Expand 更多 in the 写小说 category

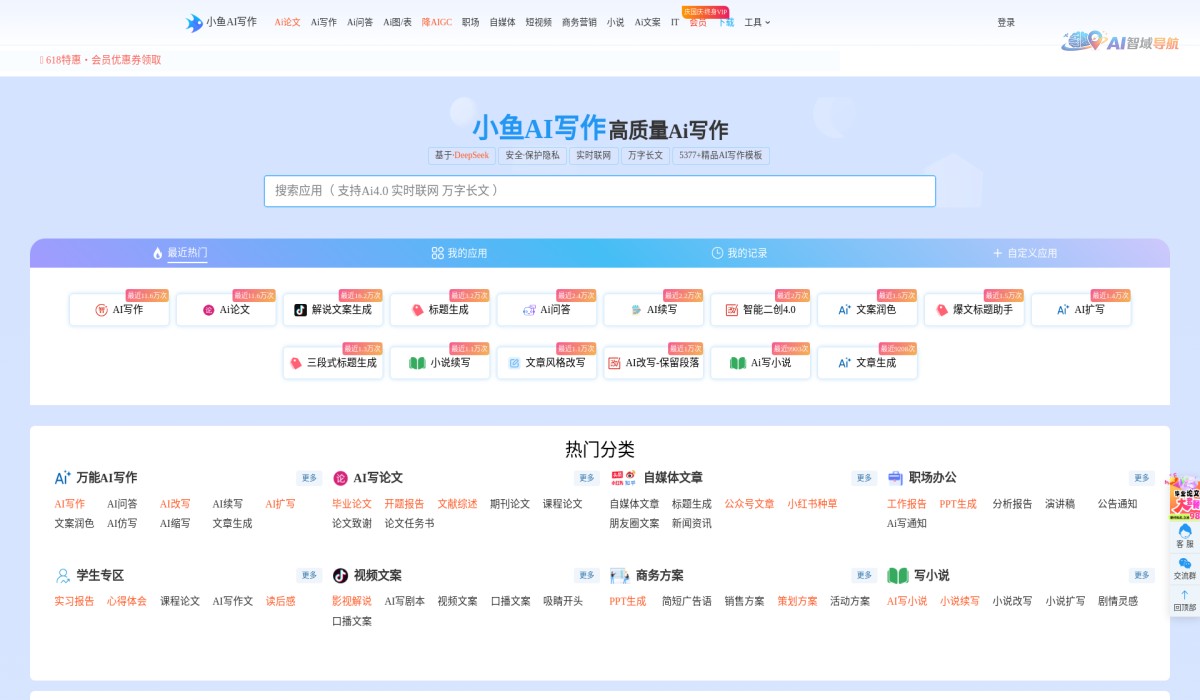[1140, 576]
